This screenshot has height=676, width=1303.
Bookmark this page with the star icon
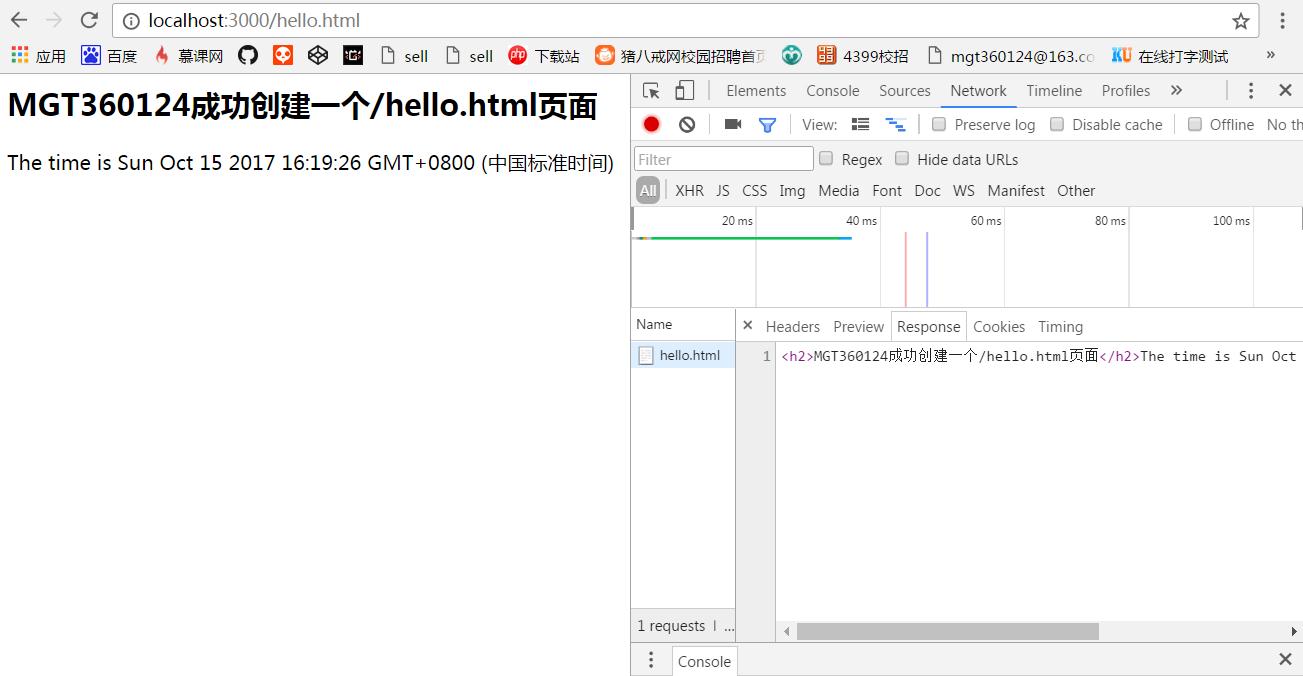(x=1240, y=20)
